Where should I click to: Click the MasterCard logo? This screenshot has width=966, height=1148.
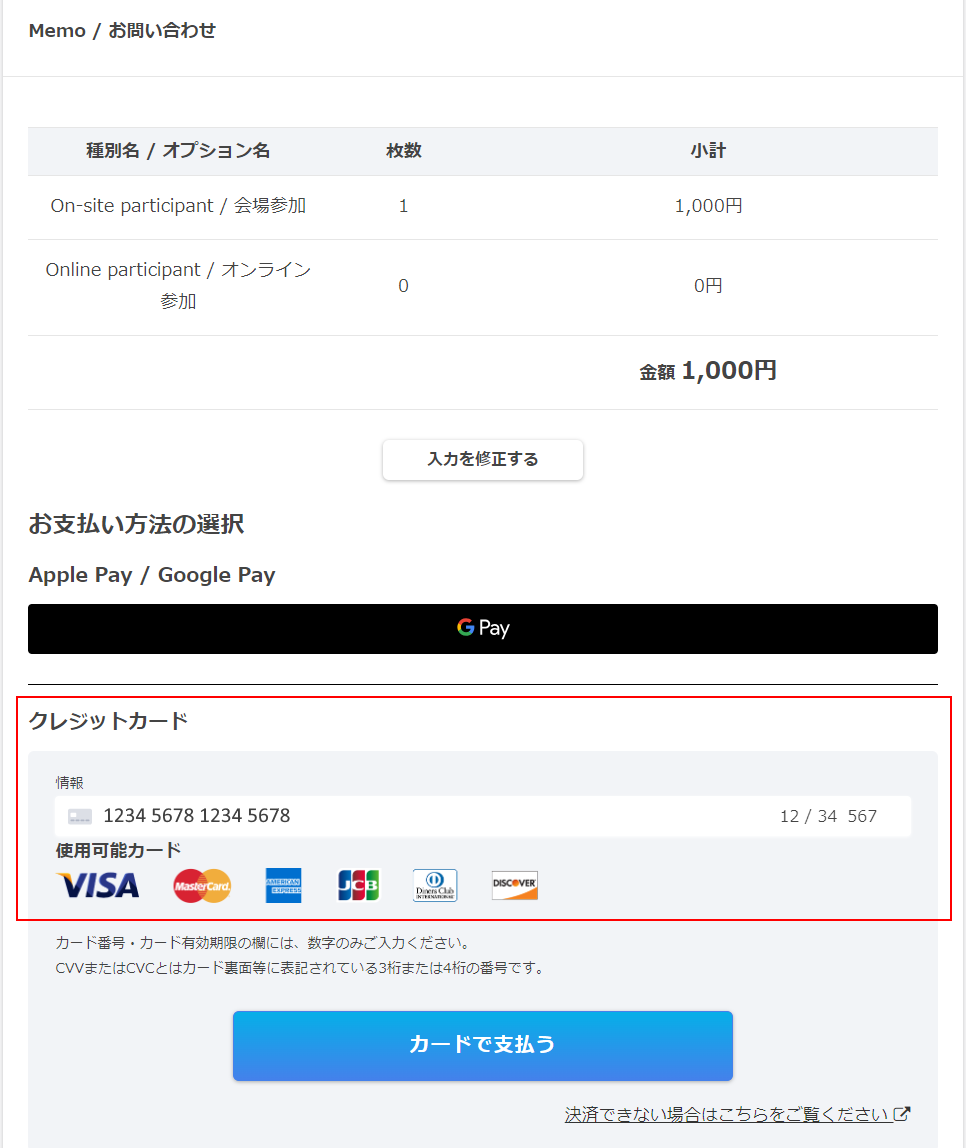coord(202,886)
